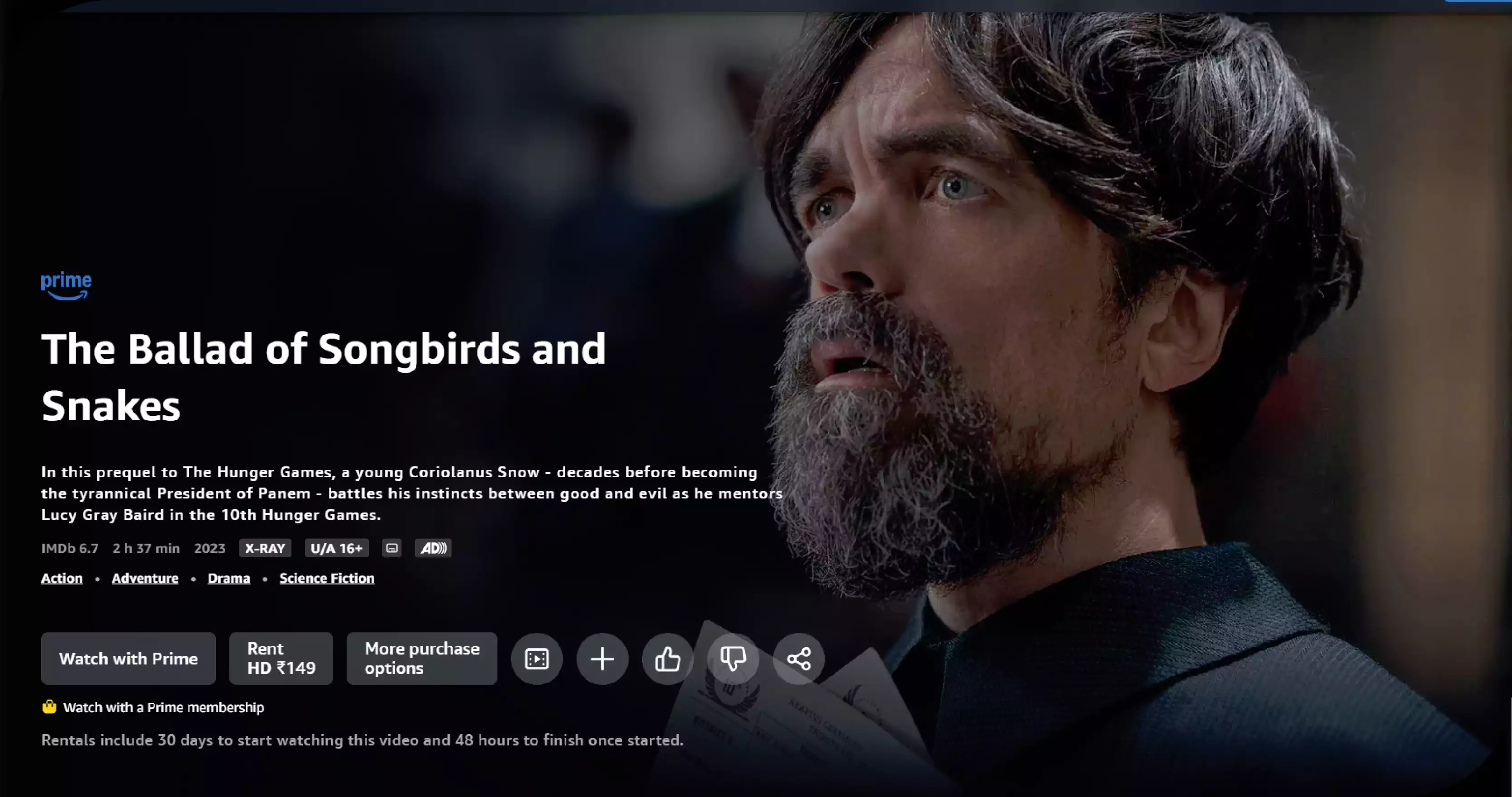Viewport: 1512px width, 797px height.
Task: Click the thumbs up like icon
Action: pyautogui.click(x=667, y=658)
